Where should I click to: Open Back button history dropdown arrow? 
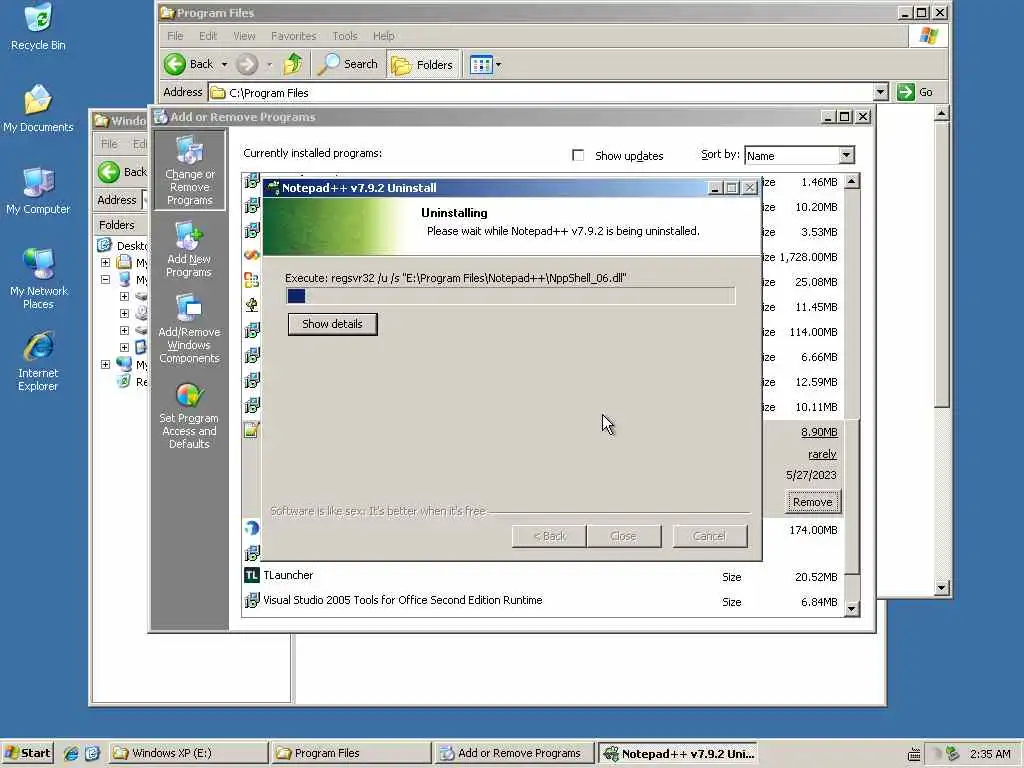224,64
